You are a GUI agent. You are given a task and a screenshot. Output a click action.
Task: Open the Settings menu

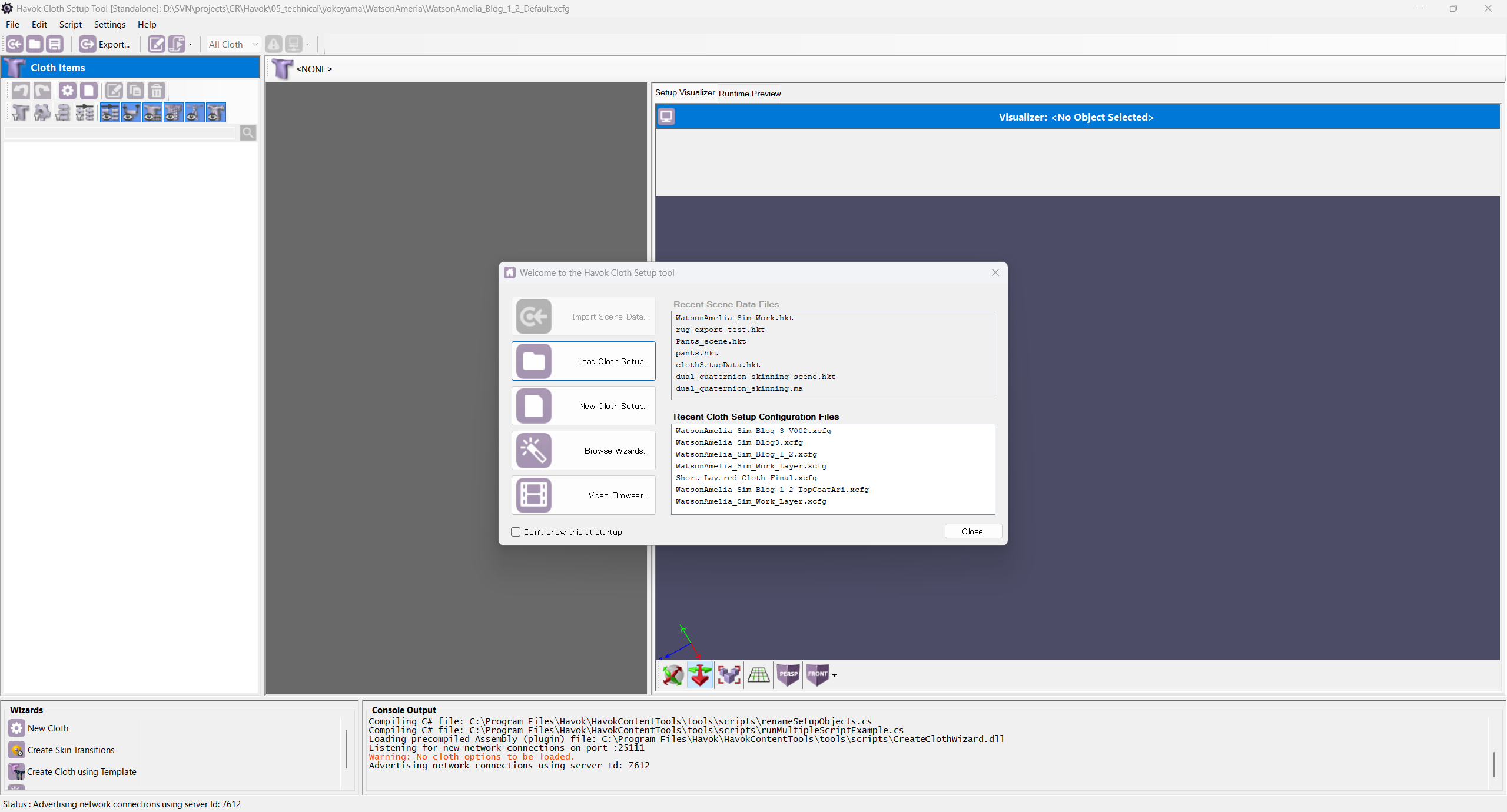pyautogui.click(x=110, y=25)
